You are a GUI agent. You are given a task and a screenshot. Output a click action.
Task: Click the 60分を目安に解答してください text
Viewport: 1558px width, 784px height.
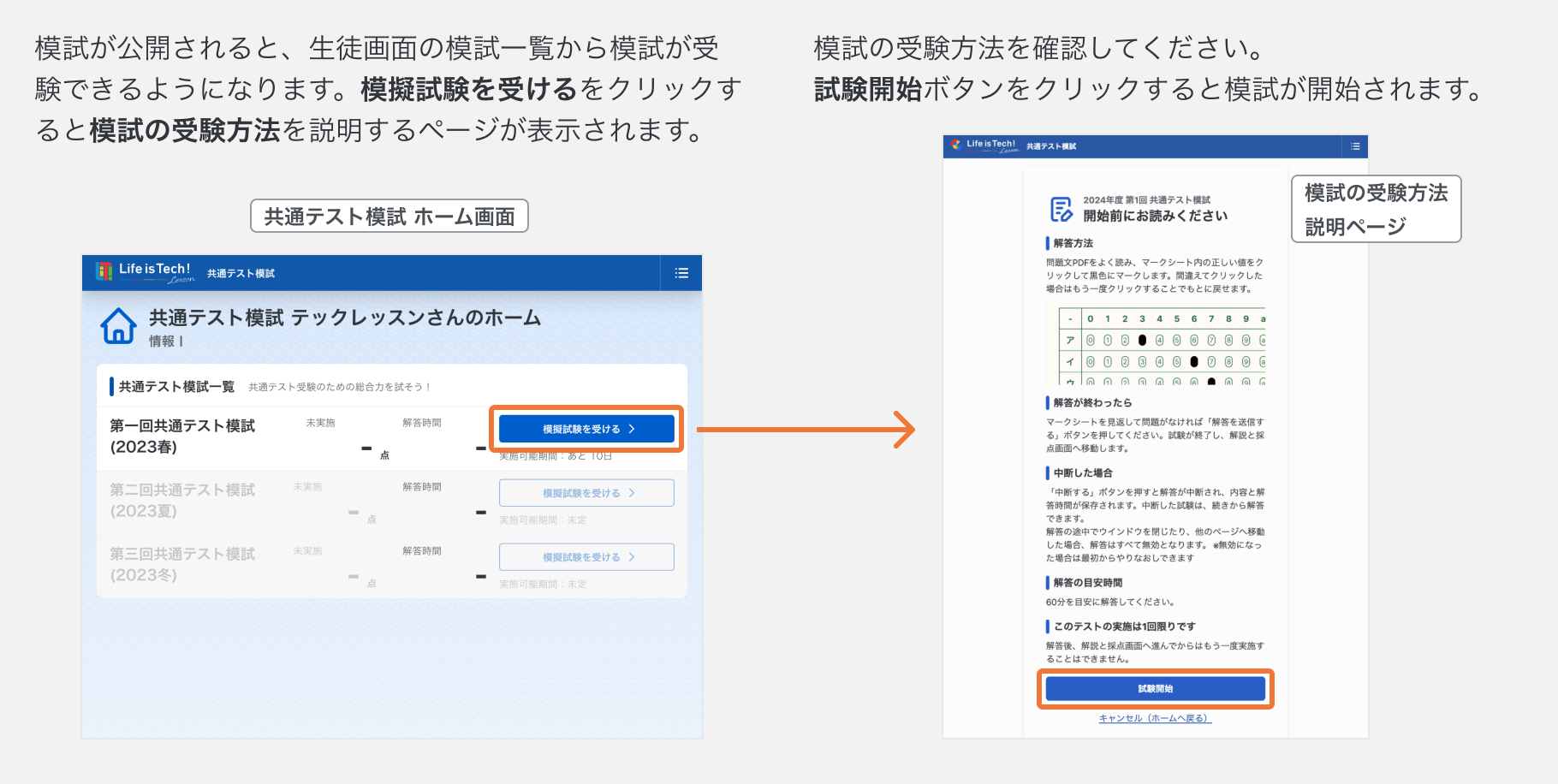(x=1110, y=602)
